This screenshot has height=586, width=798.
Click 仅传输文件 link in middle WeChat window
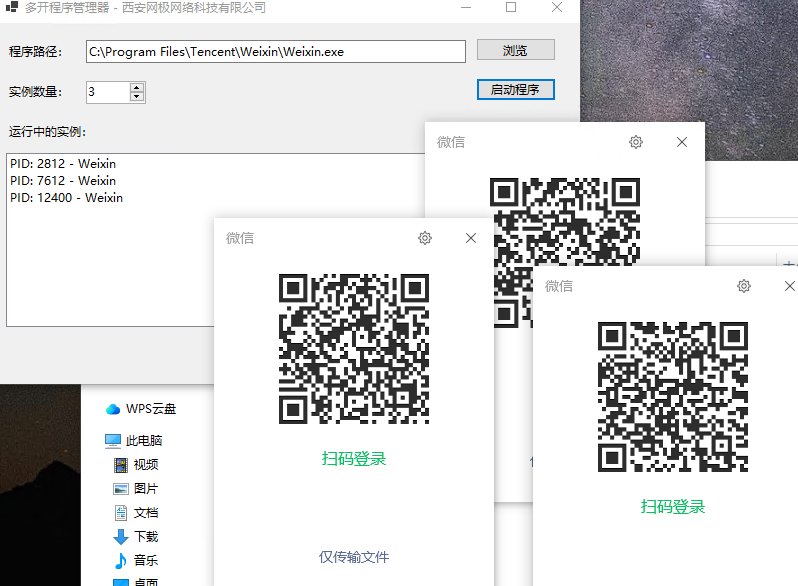tap(354, 557)
